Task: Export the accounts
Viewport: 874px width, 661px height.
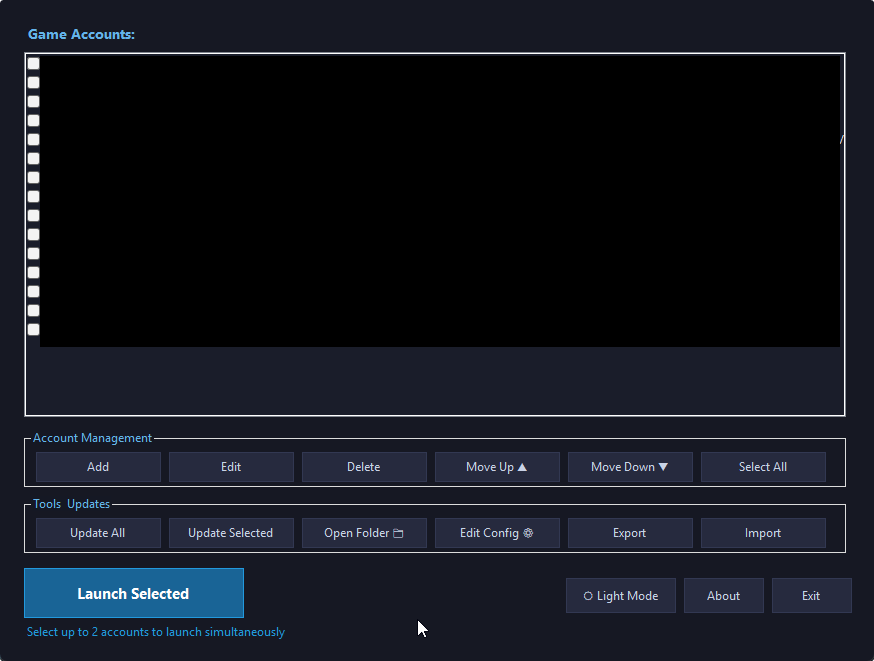Action: point(630,533)
